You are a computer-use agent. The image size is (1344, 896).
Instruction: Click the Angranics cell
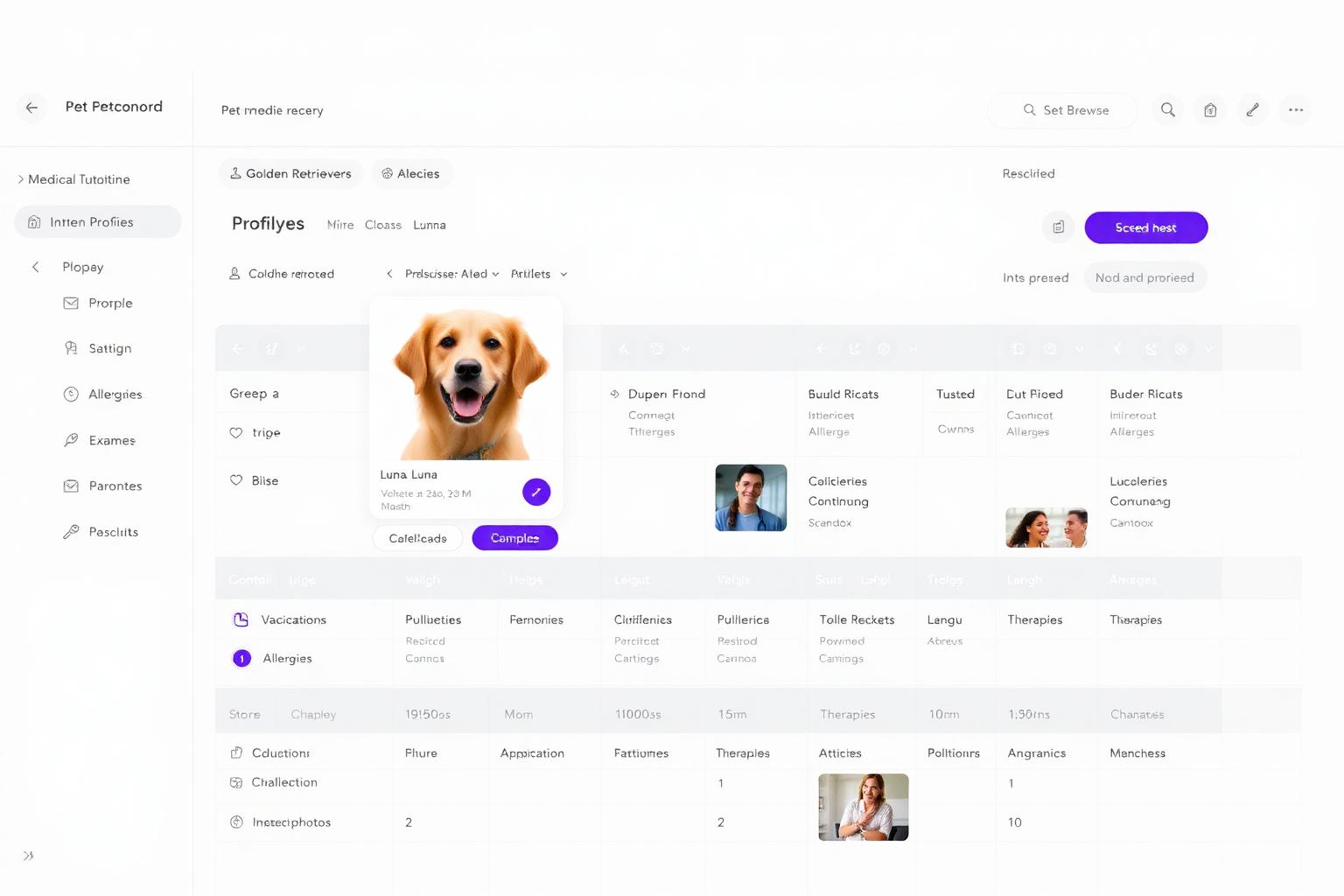point(1037,753)
